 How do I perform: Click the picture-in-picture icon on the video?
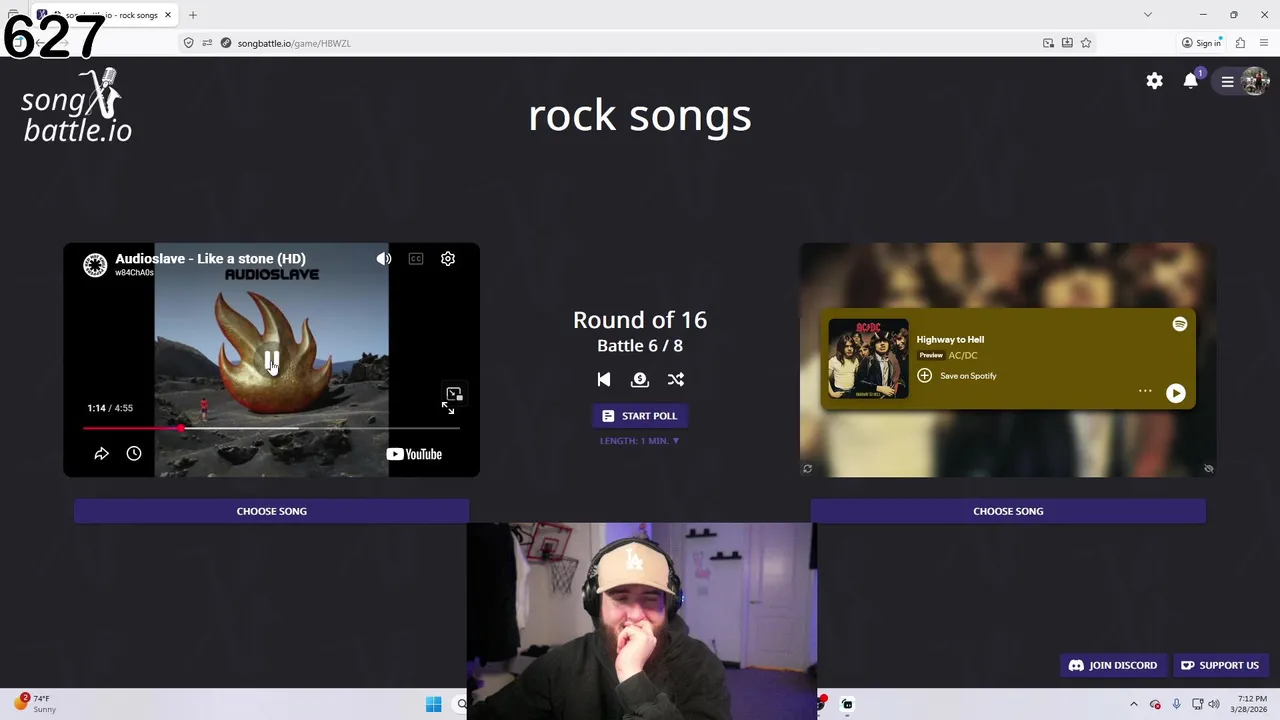coord(454,393)
